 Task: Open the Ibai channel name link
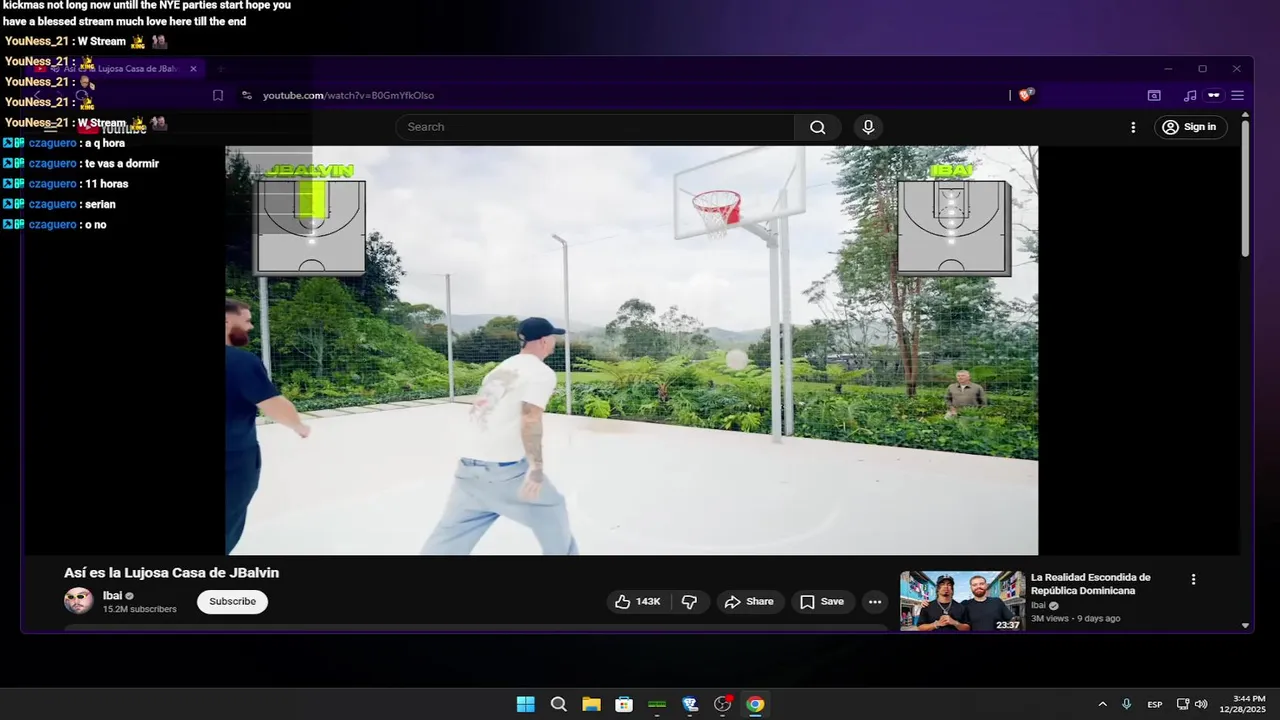(x=112, y=595)
